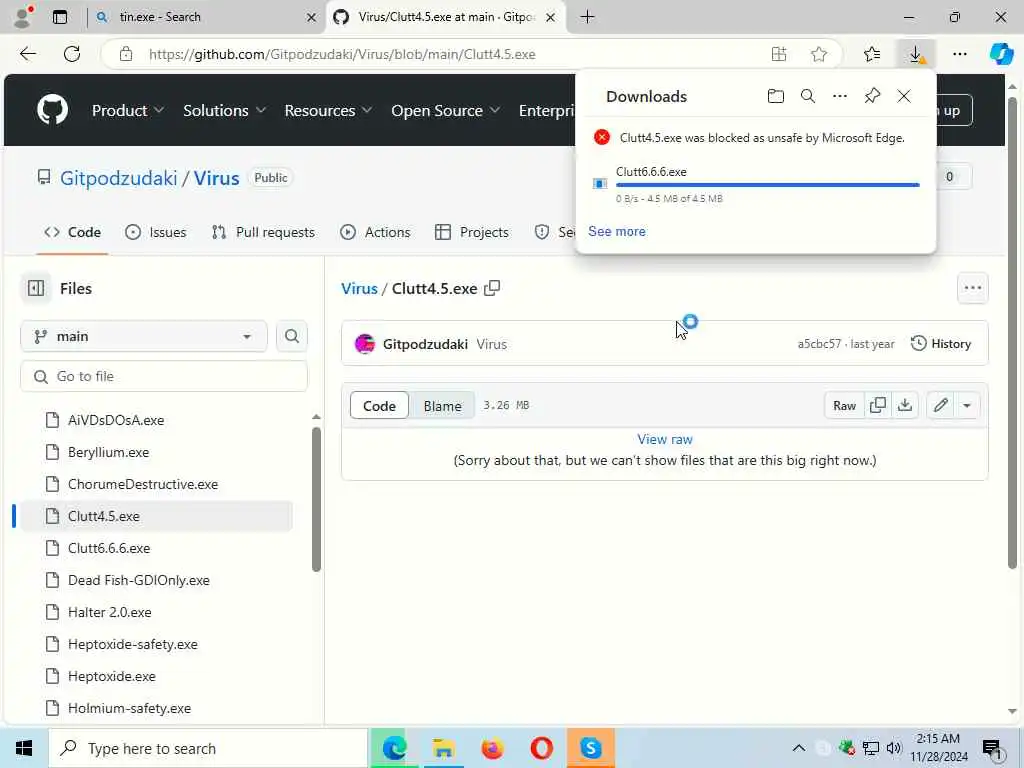Open the Virus repository name link
The image size is (1024, 768).
pos(216,178)
